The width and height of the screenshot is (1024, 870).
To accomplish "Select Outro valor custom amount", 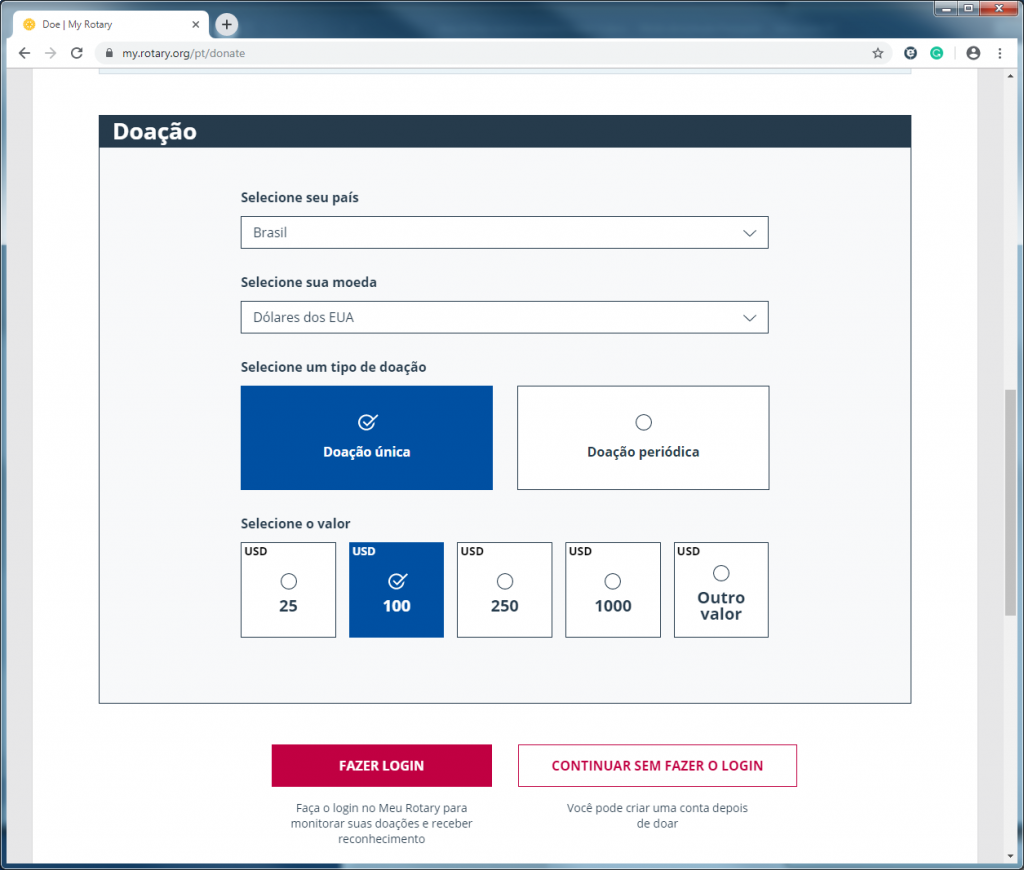I will click(720, 590).
